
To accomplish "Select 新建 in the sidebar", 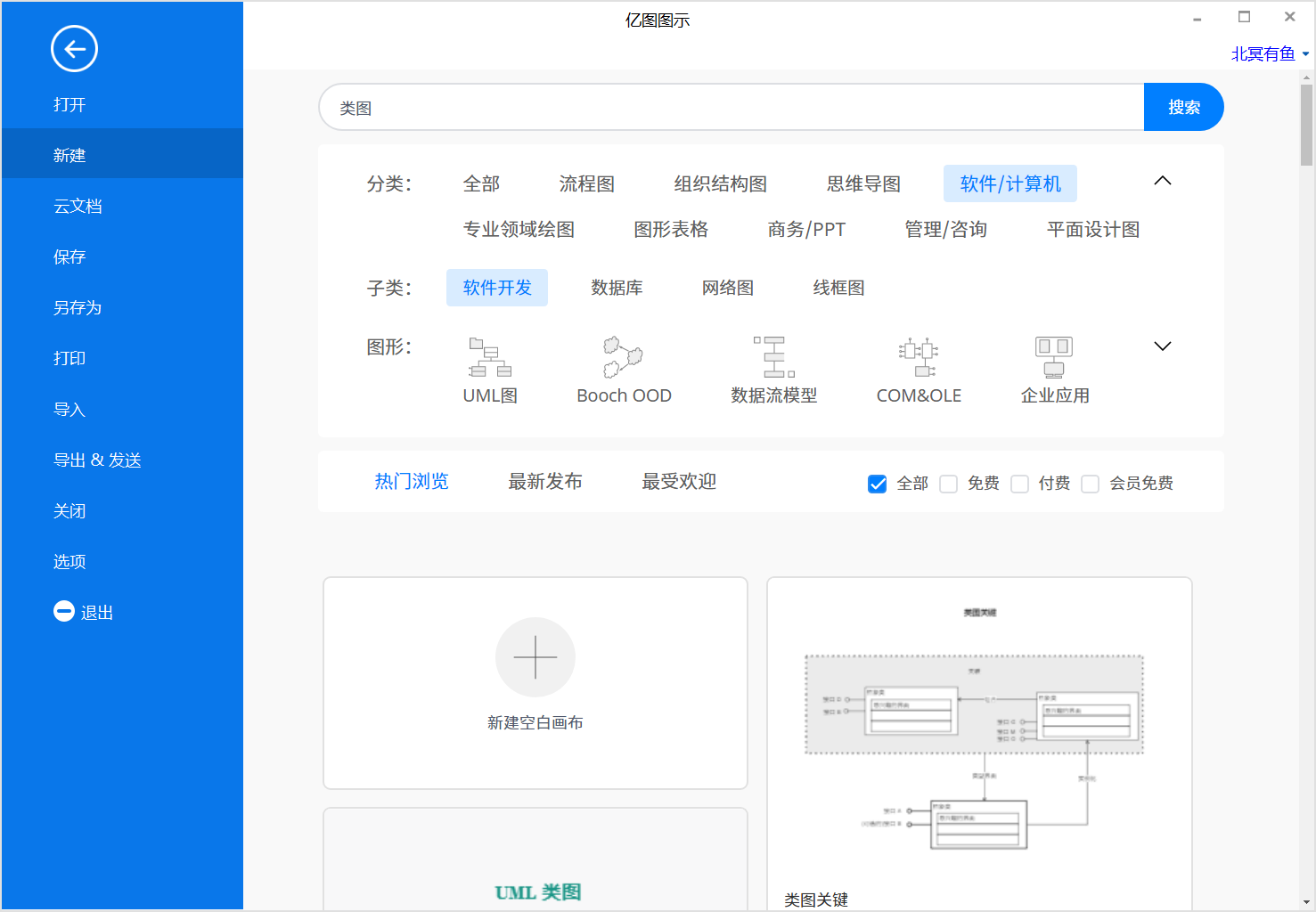I will point(122,155).
